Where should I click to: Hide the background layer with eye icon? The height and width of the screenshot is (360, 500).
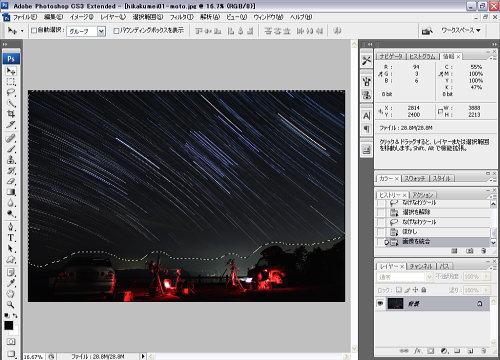click(x=380, y=304)
